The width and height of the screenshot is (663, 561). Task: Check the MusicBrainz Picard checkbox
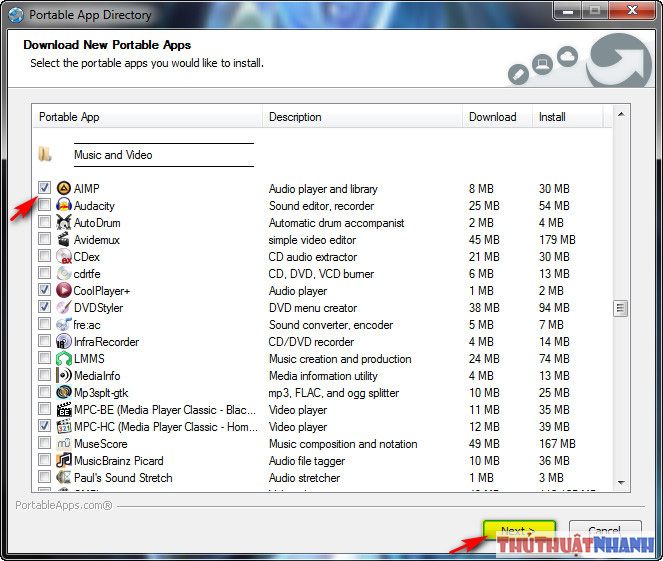44,460
